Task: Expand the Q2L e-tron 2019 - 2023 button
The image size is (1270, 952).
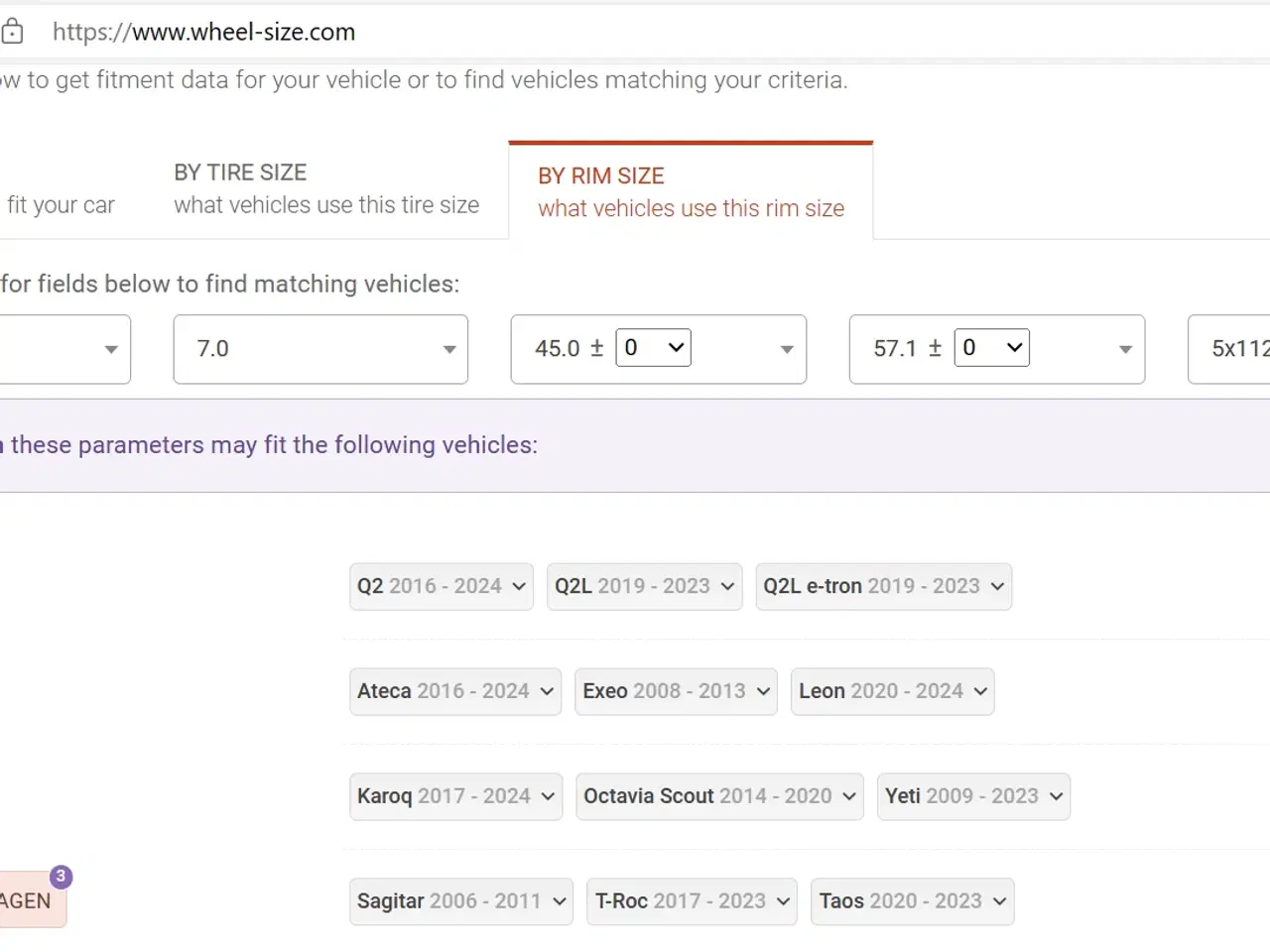Action: click(x=883, y=586)
